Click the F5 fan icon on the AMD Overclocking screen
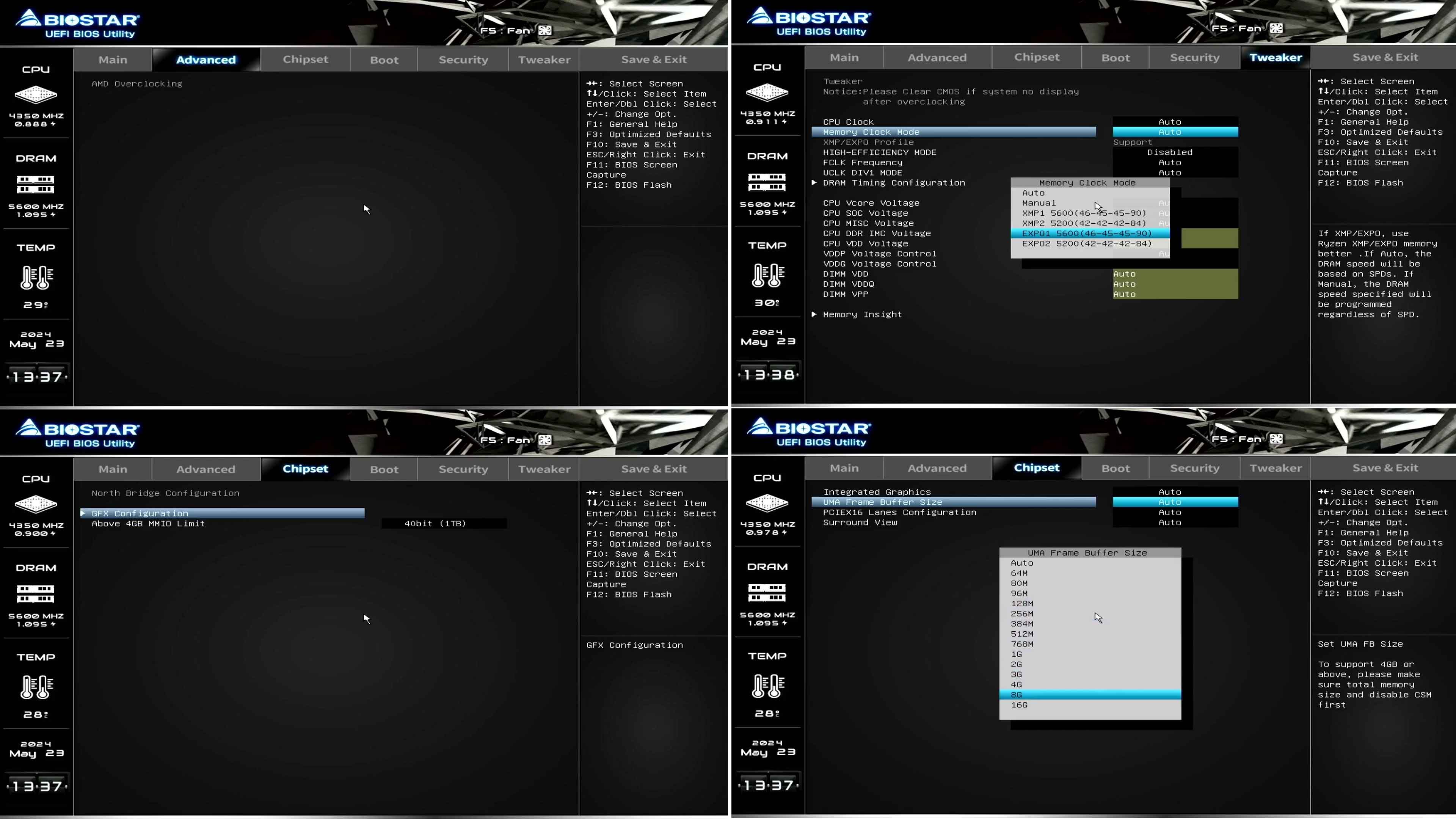The height and width of the screenshot is (819, 1456). pyautogui.click(x=545, y=30)
